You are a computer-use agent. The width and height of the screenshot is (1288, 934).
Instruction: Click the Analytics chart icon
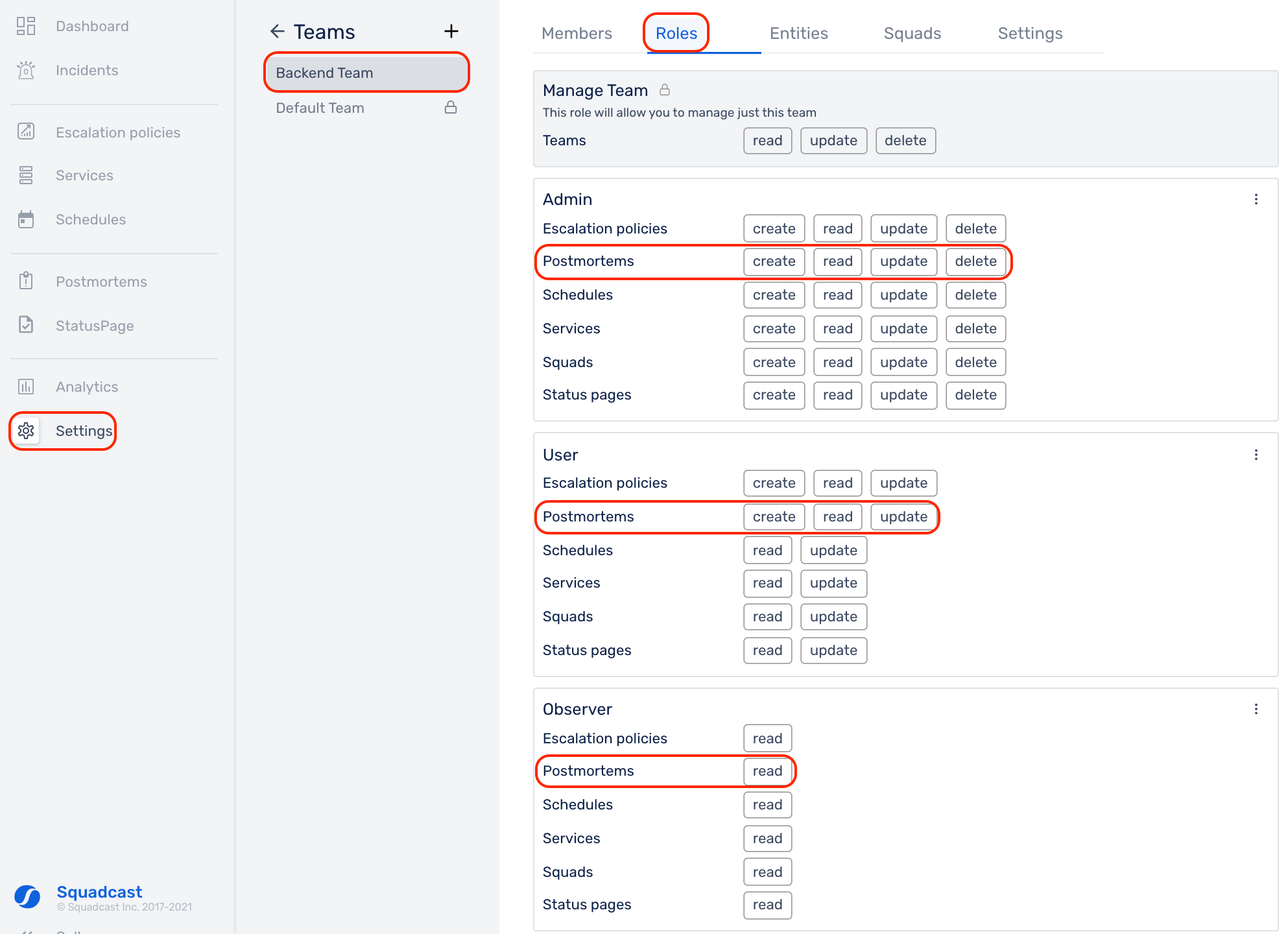[x=26, y=387]
